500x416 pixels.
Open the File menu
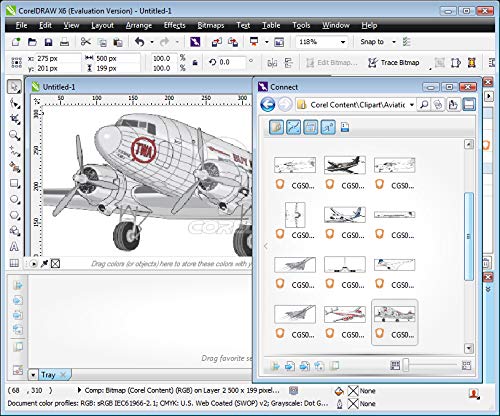click(21, 25)
